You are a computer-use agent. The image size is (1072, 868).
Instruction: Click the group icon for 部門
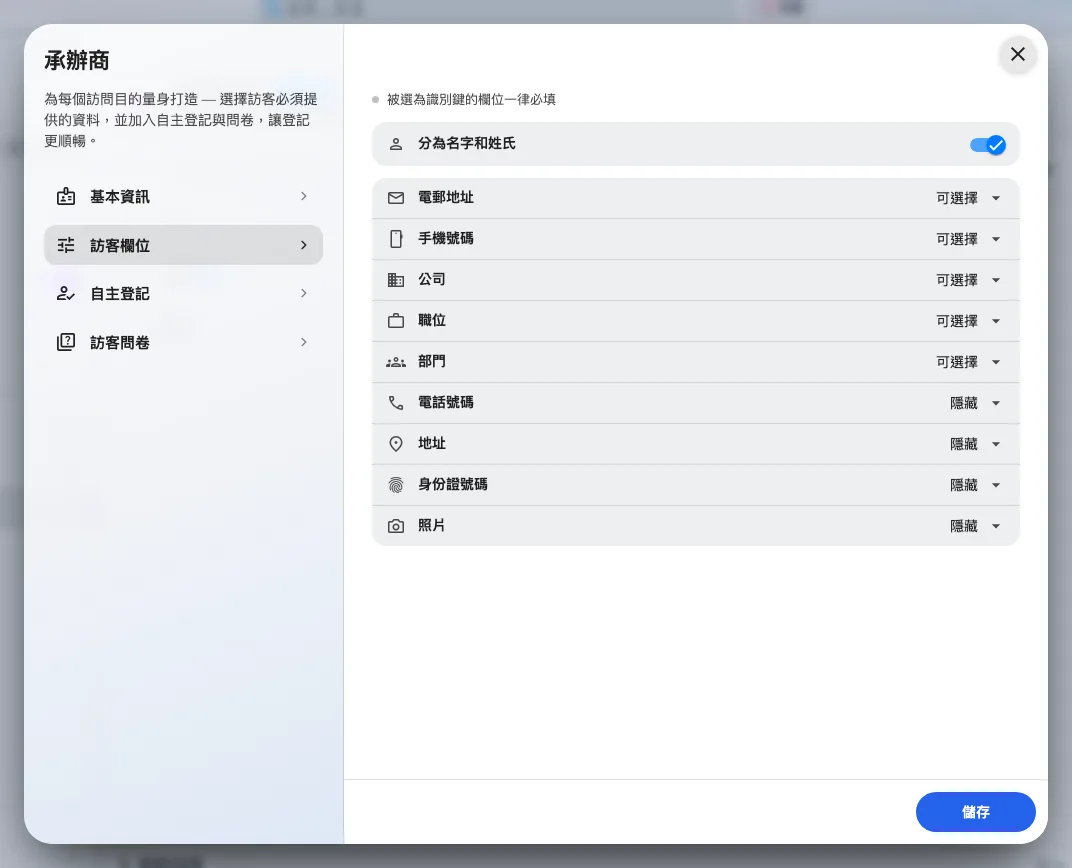[x=396, y=362]
